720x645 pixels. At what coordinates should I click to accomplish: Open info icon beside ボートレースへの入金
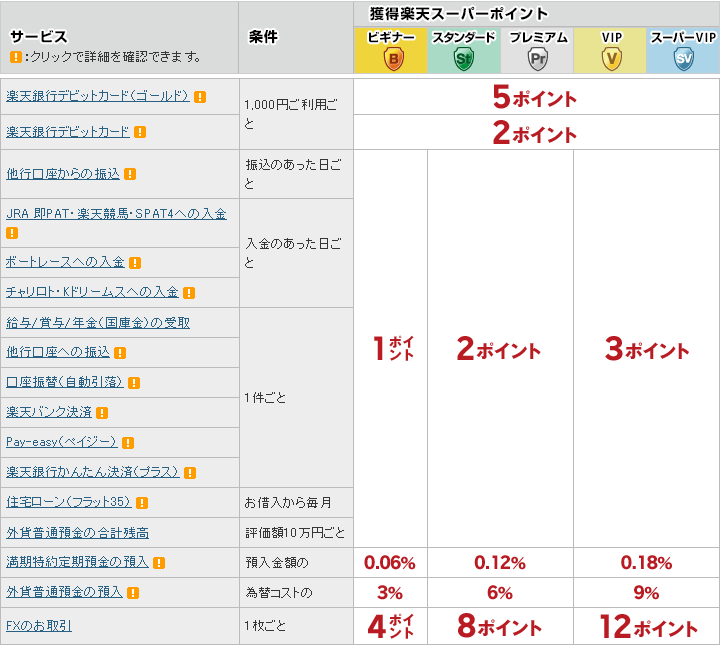[135, 263]
